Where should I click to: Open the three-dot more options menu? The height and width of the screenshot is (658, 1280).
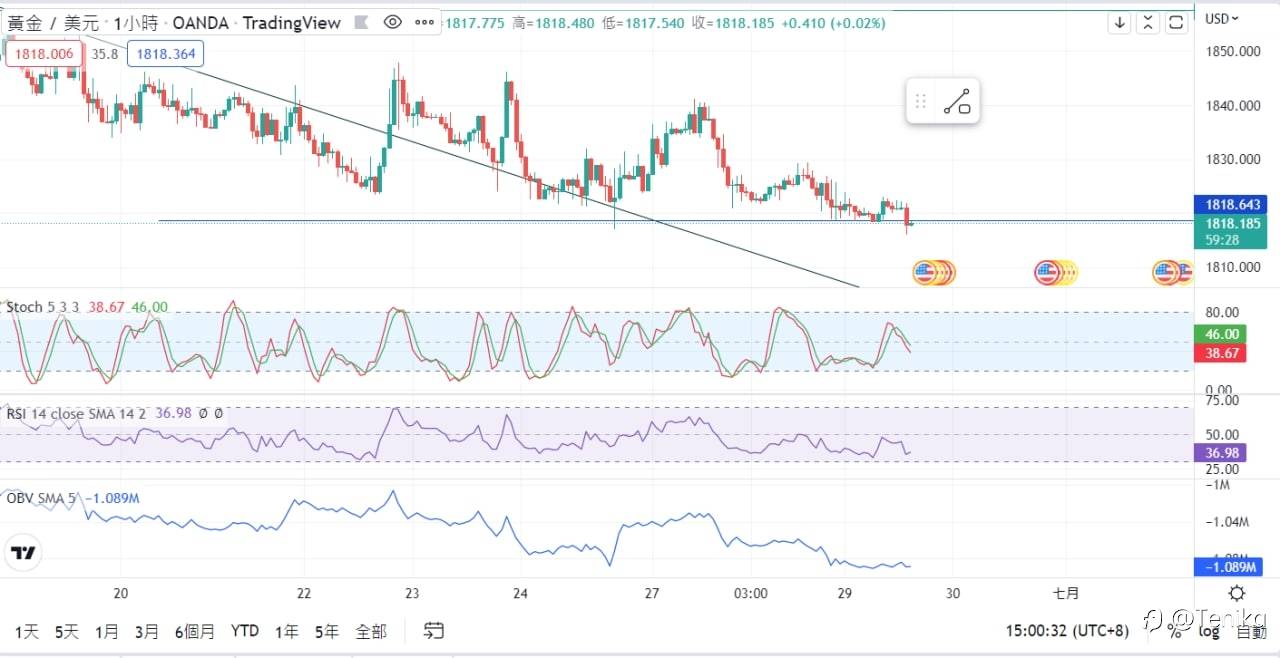pyautogui.click(x=425, y=21)
